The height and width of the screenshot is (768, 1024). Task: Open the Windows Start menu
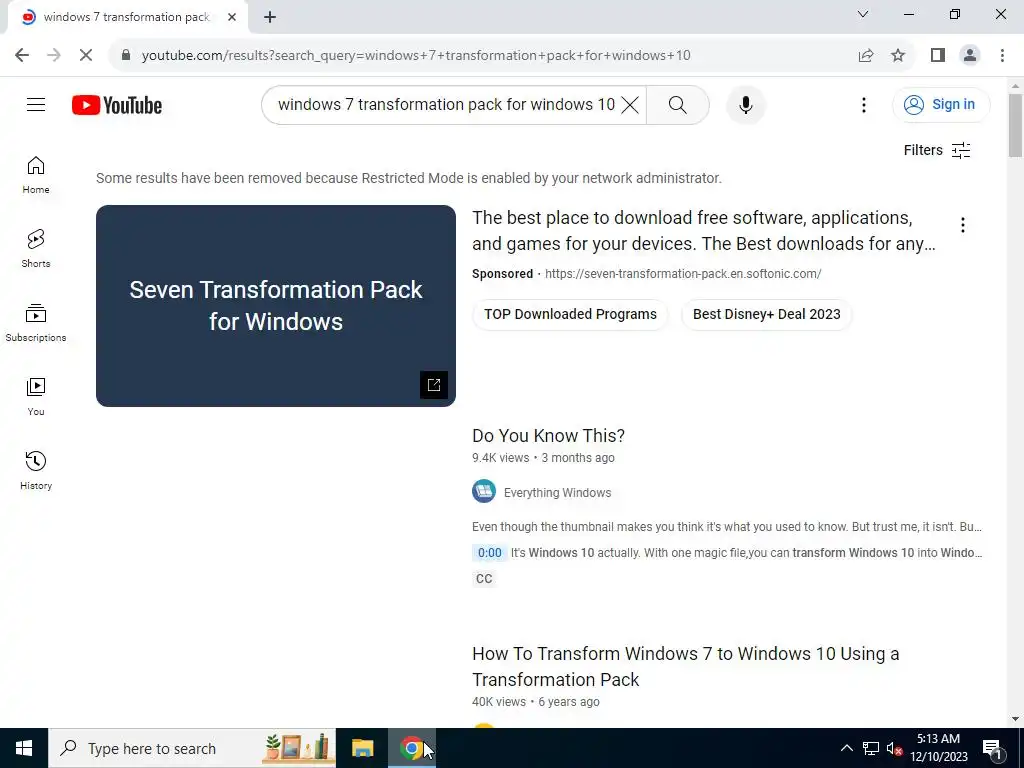coord(24,748)
